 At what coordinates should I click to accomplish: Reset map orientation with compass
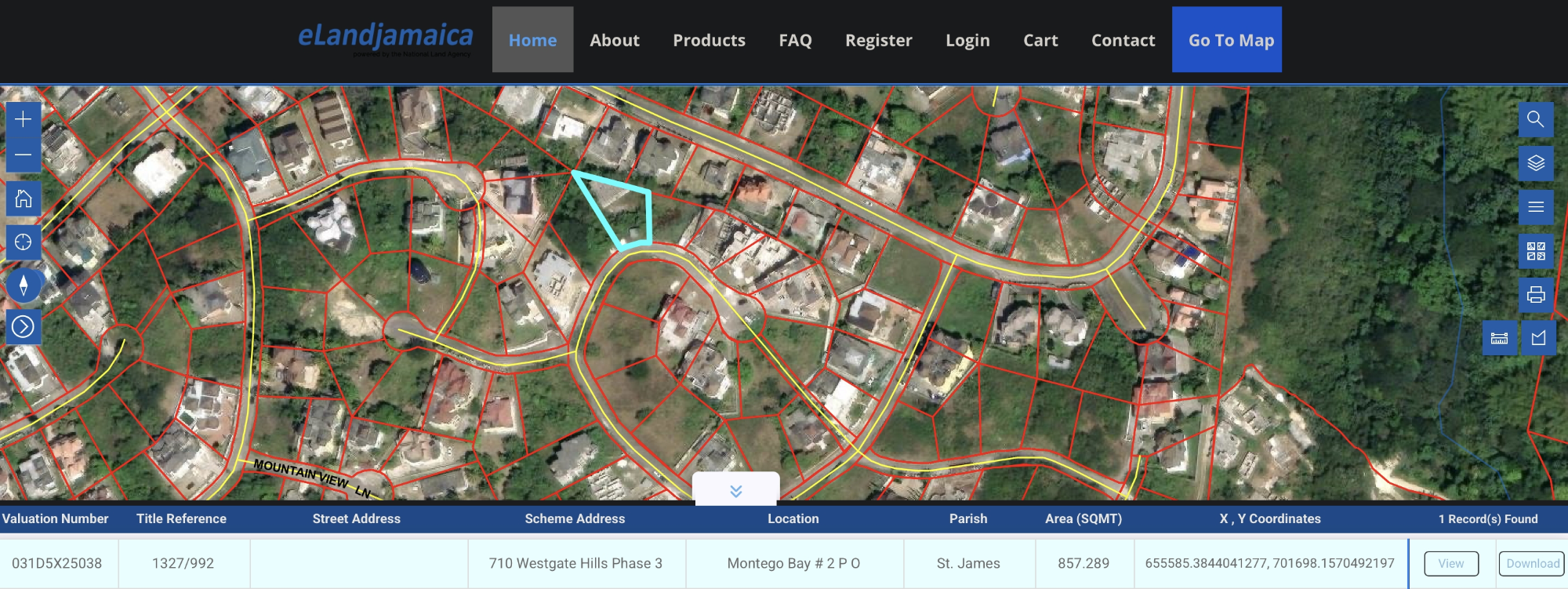(24, 285)
